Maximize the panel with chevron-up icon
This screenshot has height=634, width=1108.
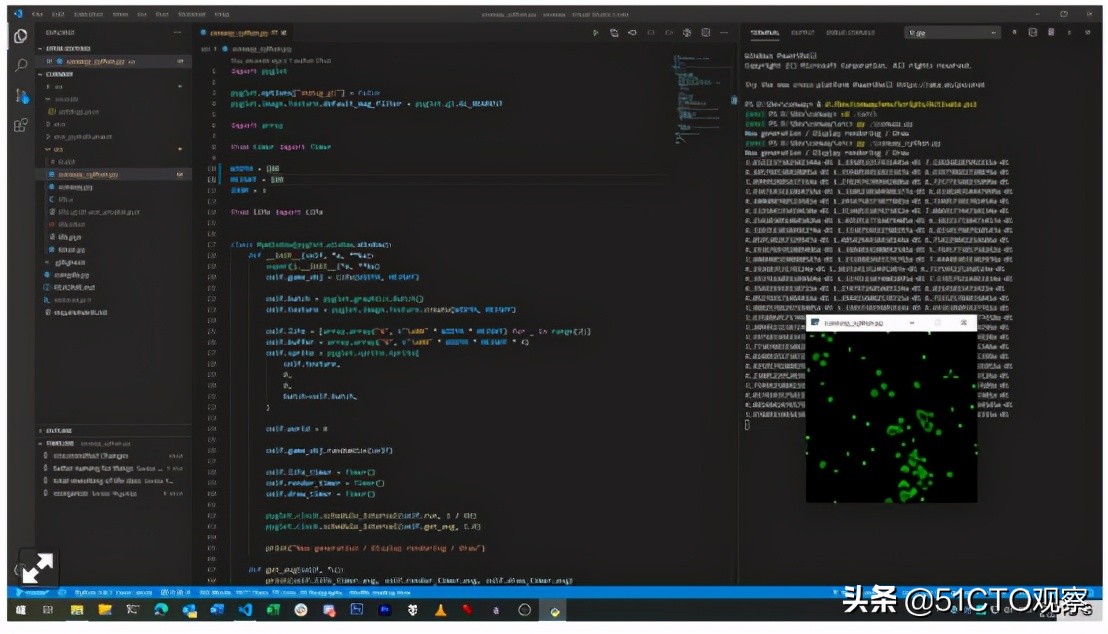pyautogui.click(x=1069, y=33)
